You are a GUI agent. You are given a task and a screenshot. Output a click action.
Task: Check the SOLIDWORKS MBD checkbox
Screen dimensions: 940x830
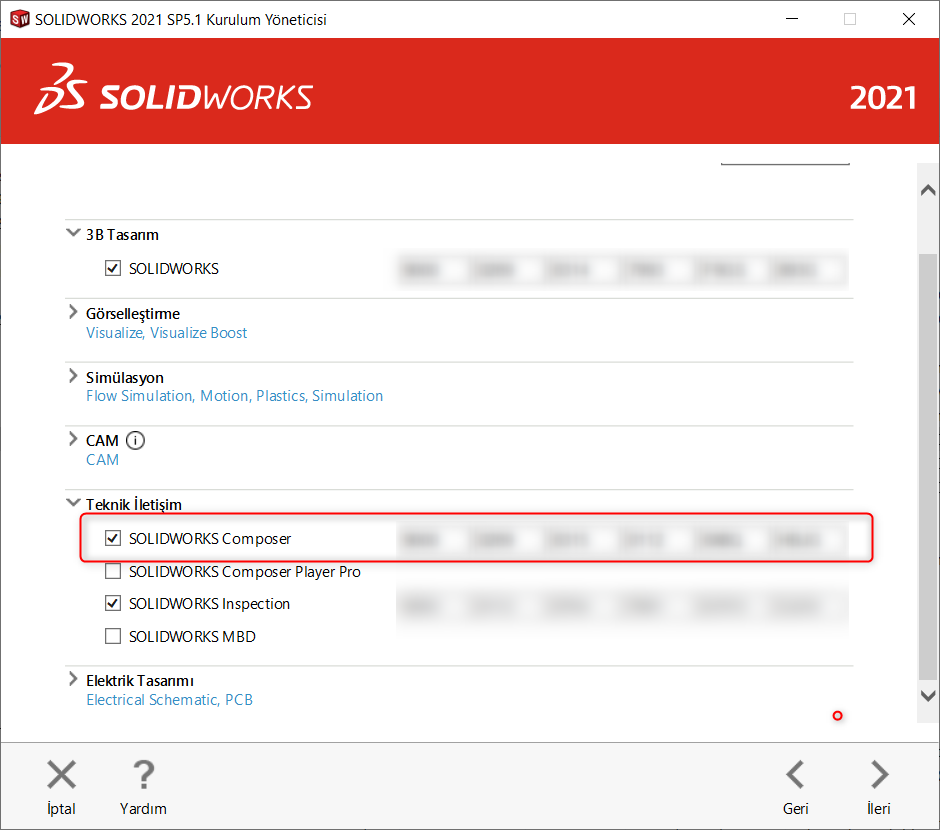point(113,636)
